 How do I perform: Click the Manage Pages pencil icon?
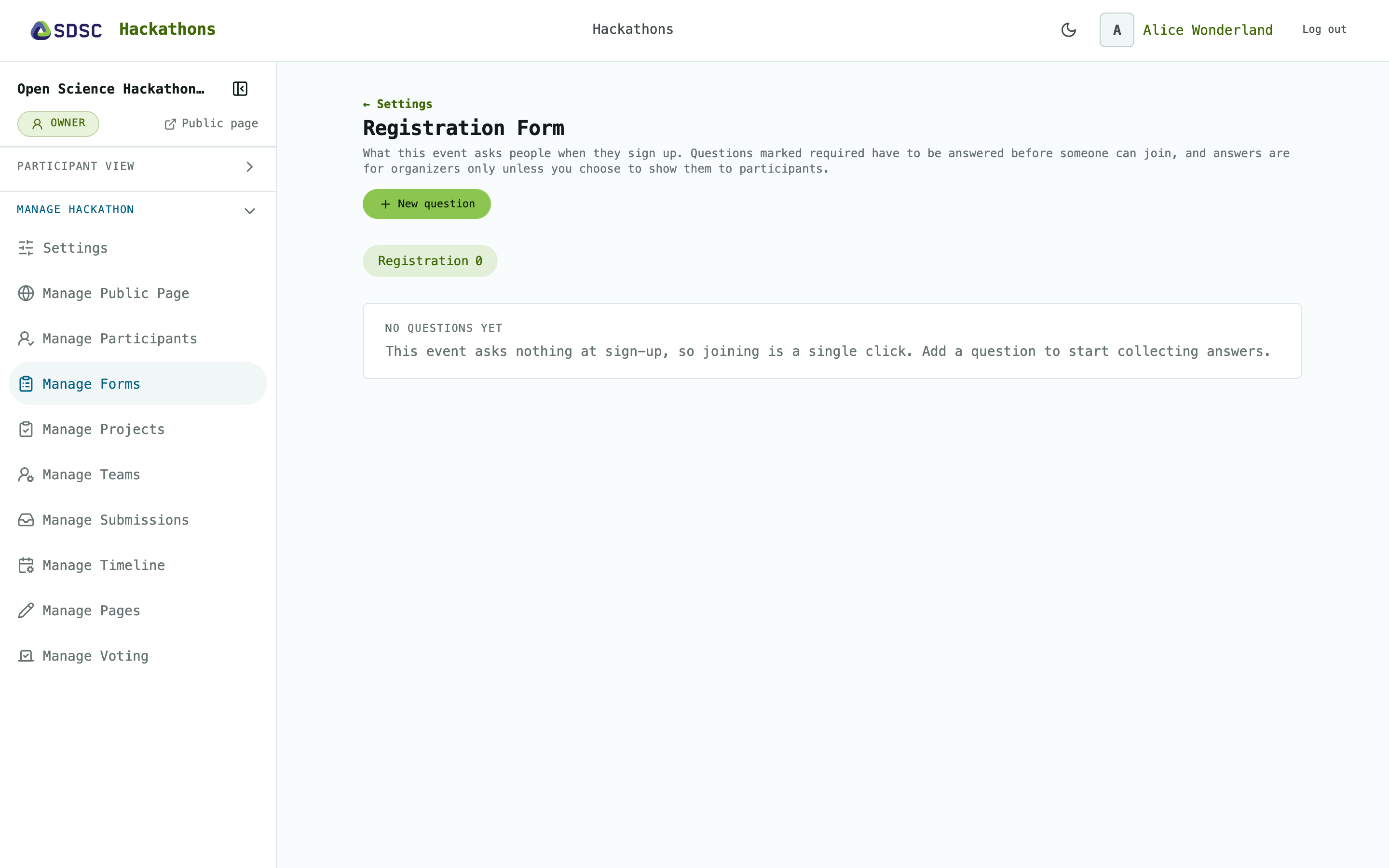pyautogui.click(x=26, y=611)
